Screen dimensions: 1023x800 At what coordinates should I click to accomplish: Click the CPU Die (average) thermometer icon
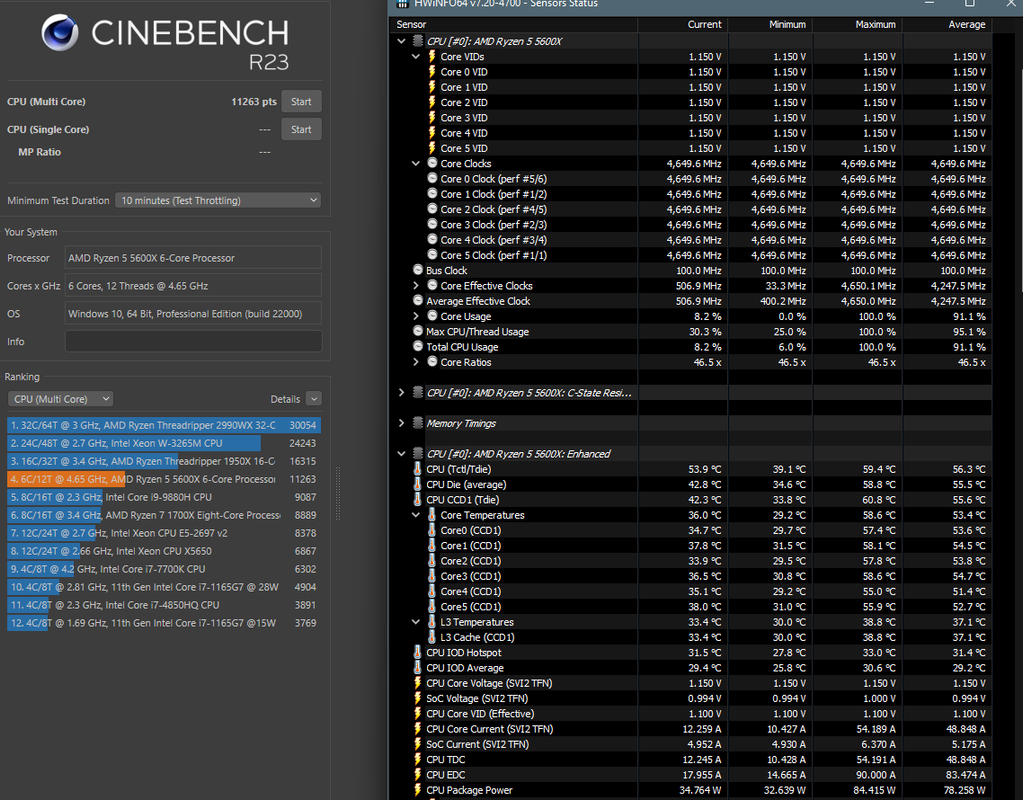tap(418, 484)
